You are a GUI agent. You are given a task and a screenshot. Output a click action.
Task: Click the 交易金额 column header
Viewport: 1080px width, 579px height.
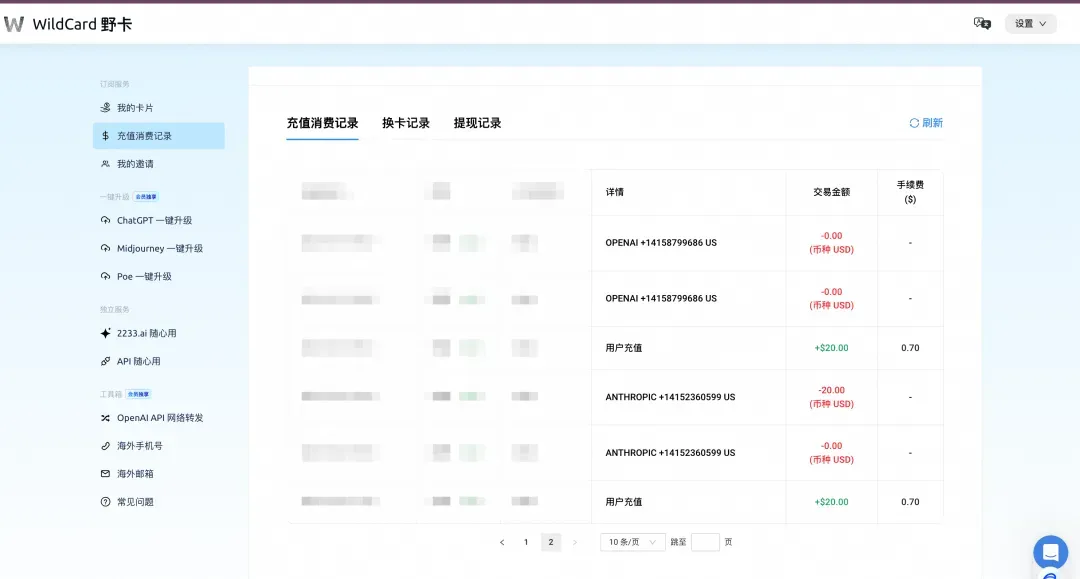pyautogui.click(x=831, y=192)
